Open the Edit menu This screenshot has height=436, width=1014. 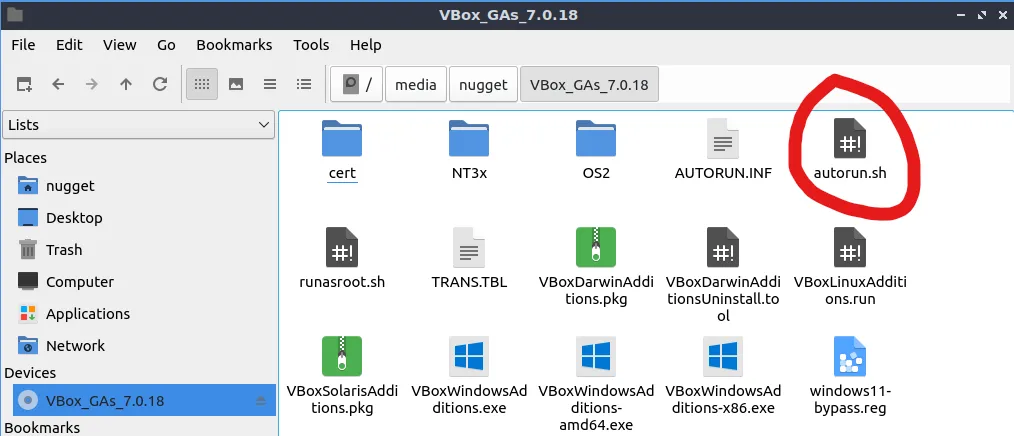point(69,45)
